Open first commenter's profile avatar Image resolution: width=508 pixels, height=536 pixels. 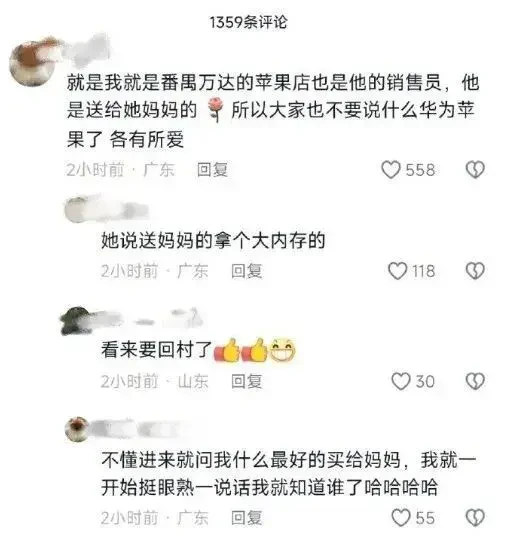(33, 63)
